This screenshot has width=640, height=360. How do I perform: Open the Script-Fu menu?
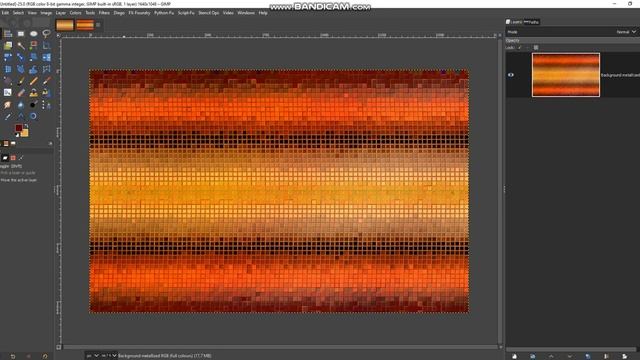coord(186,13)
